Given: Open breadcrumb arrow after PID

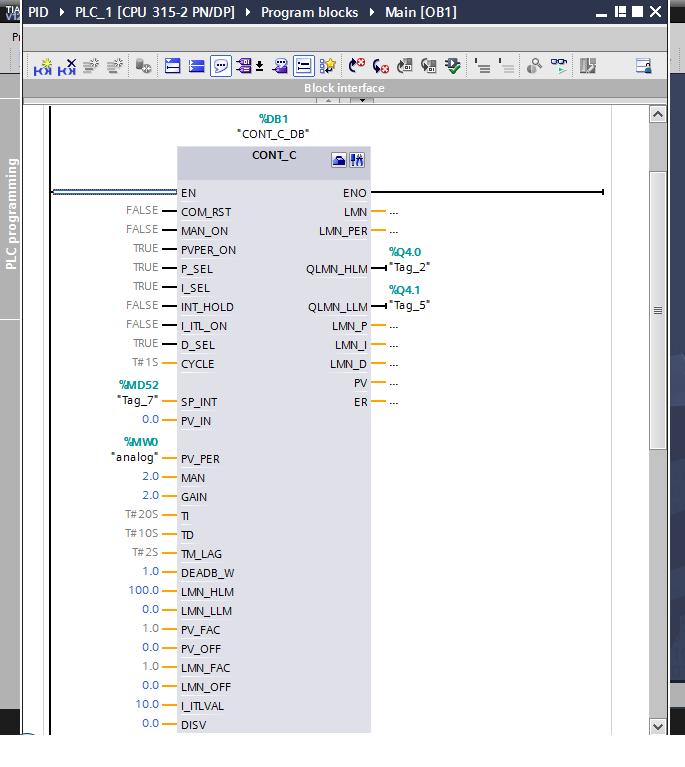Looking at the screenshot, I should [x=62, y=12].
